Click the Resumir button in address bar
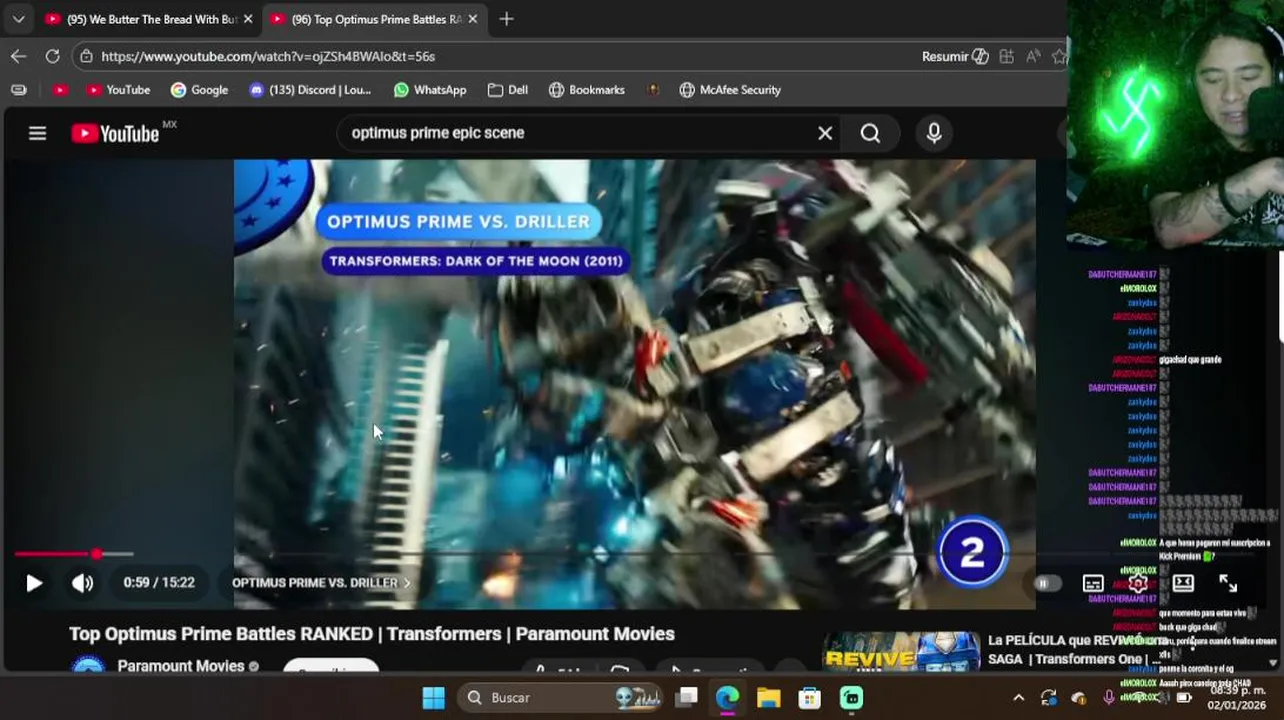Screen dimensions: 1284x720 pos(955,56)
